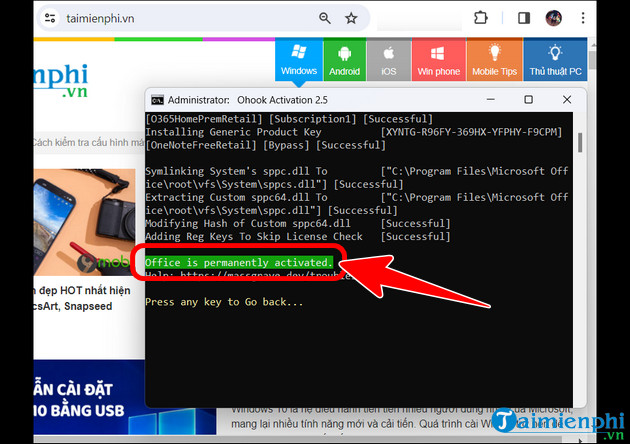Minimize the Ohook Activation 2.5 window
Viewport: 630px width, 444px height.
[491, 100]
